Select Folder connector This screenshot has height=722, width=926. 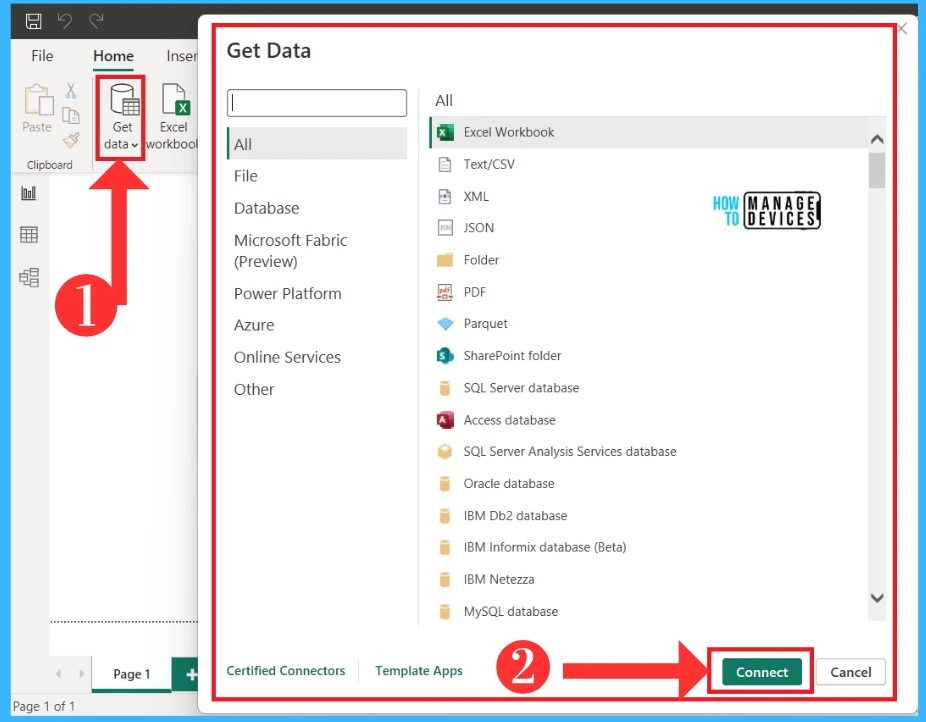648,260
